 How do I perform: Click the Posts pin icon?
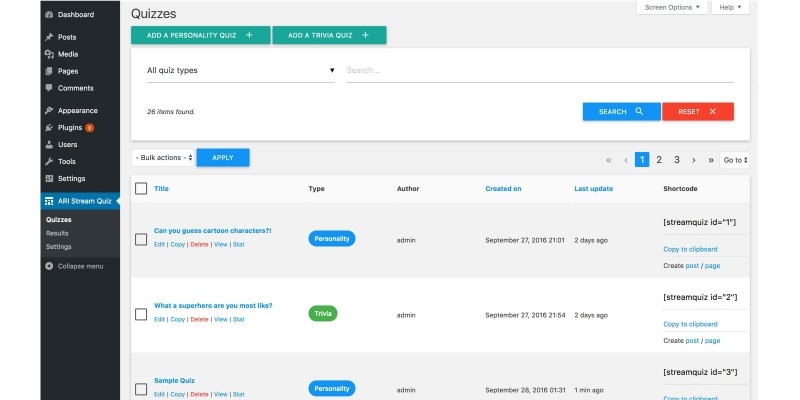[49, 37]
